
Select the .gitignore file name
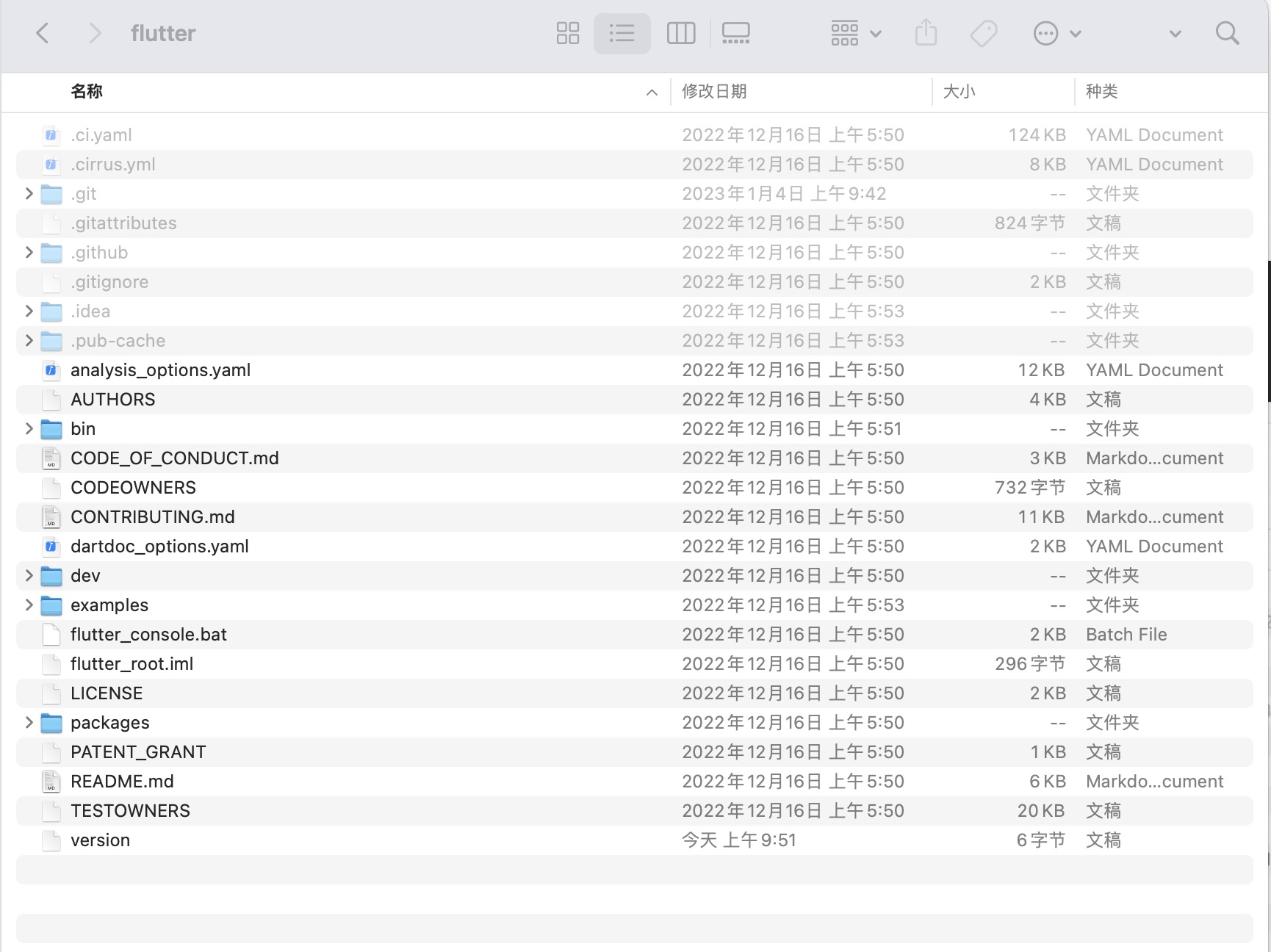[x=109, y=282]
